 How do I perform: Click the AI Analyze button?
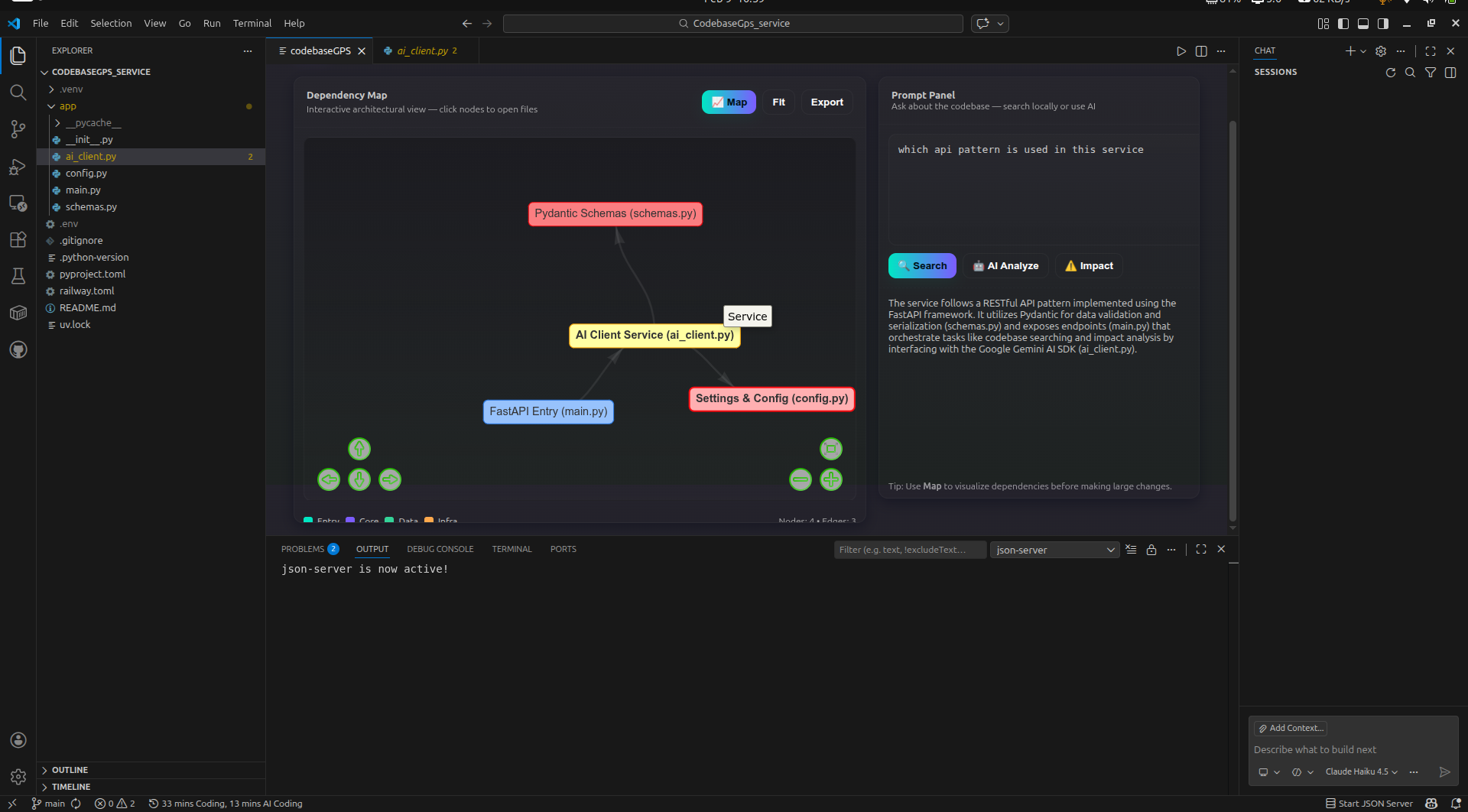coord(1005,266)
